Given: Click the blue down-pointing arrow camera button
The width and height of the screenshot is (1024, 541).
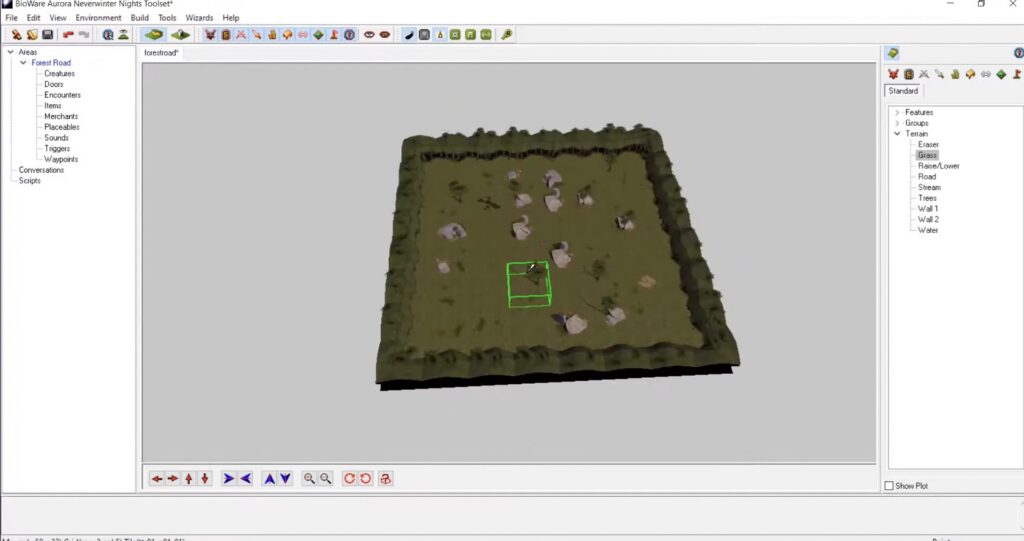Looking at the screenshot, I should (x=285, y=479).
